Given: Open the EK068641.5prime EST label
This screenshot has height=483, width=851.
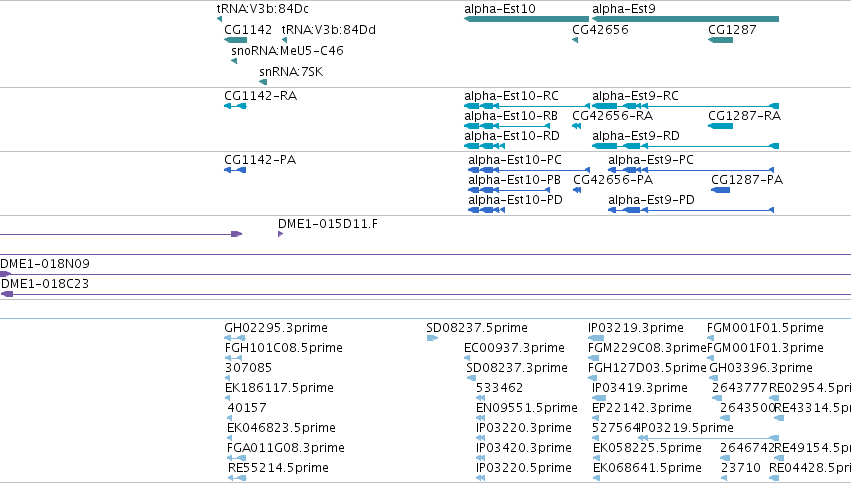Looking at the screenshot, I should pyautogui.click(x=647, y=468).
